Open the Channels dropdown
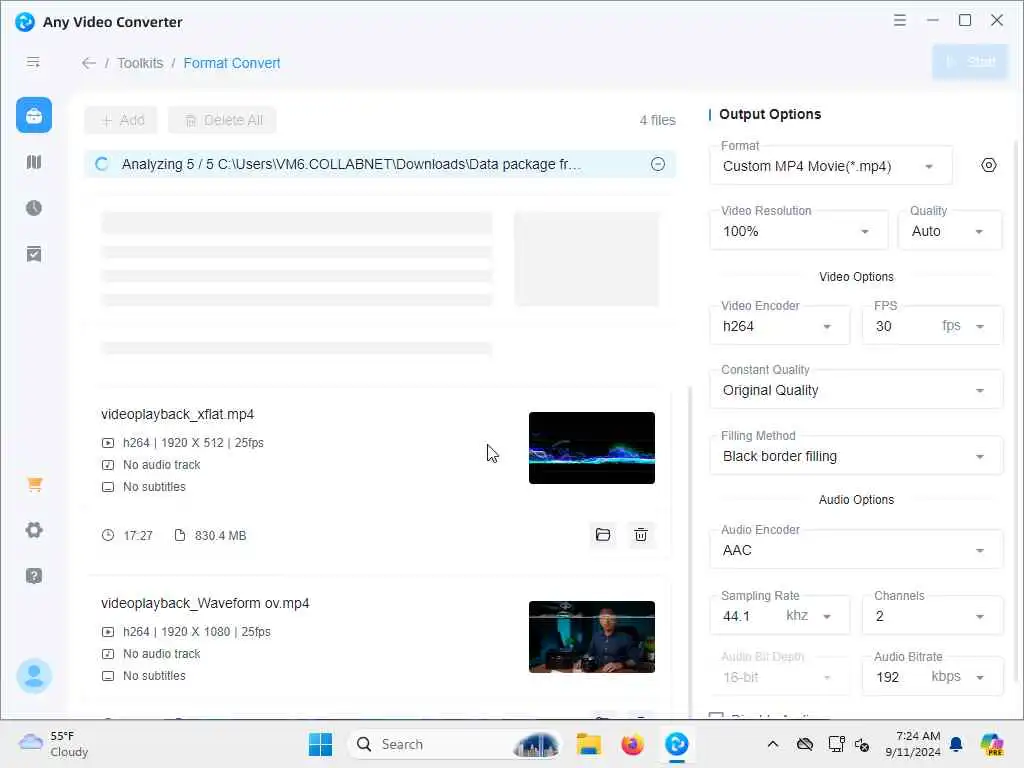Viewport: 1024px width, 768px height. tap(932, 616)
